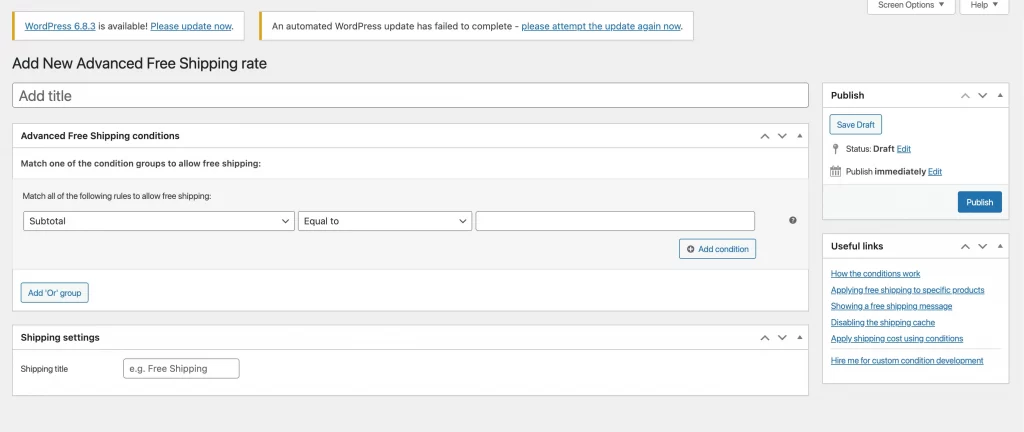The height and width of the screenshot is (432, 1024).
Task: Move Shipping settings panel up
Action: click(x=765, y=338)
